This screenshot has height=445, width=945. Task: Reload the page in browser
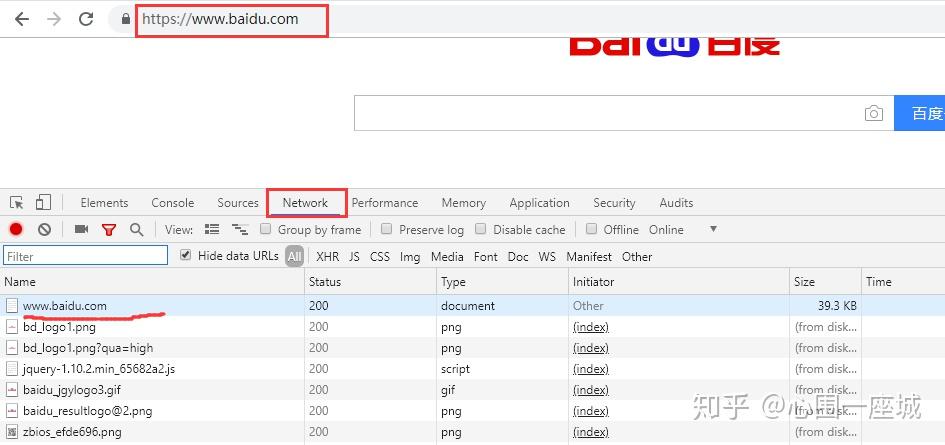point(86,19)
